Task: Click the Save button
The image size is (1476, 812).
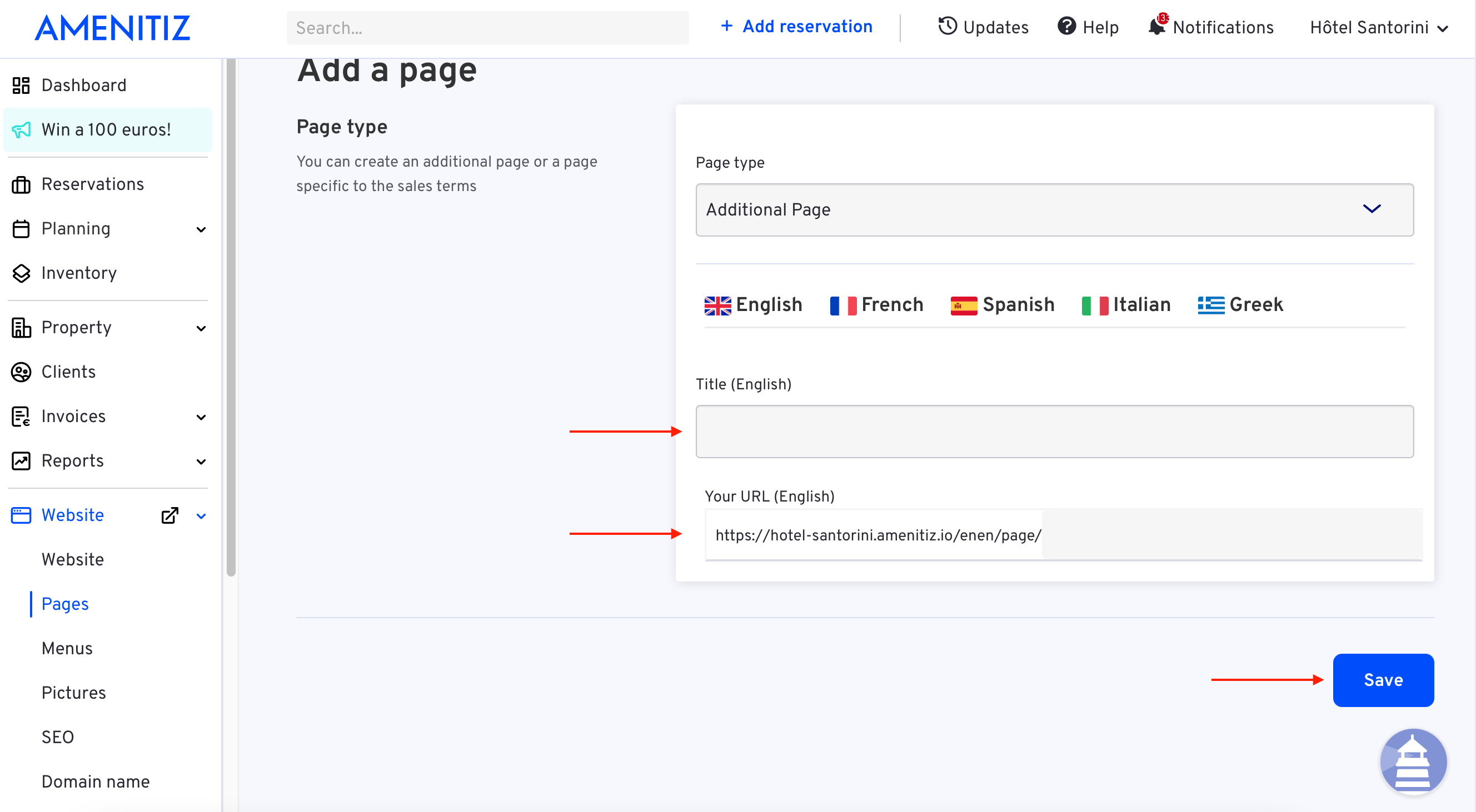Action: tap(1383, 680)
